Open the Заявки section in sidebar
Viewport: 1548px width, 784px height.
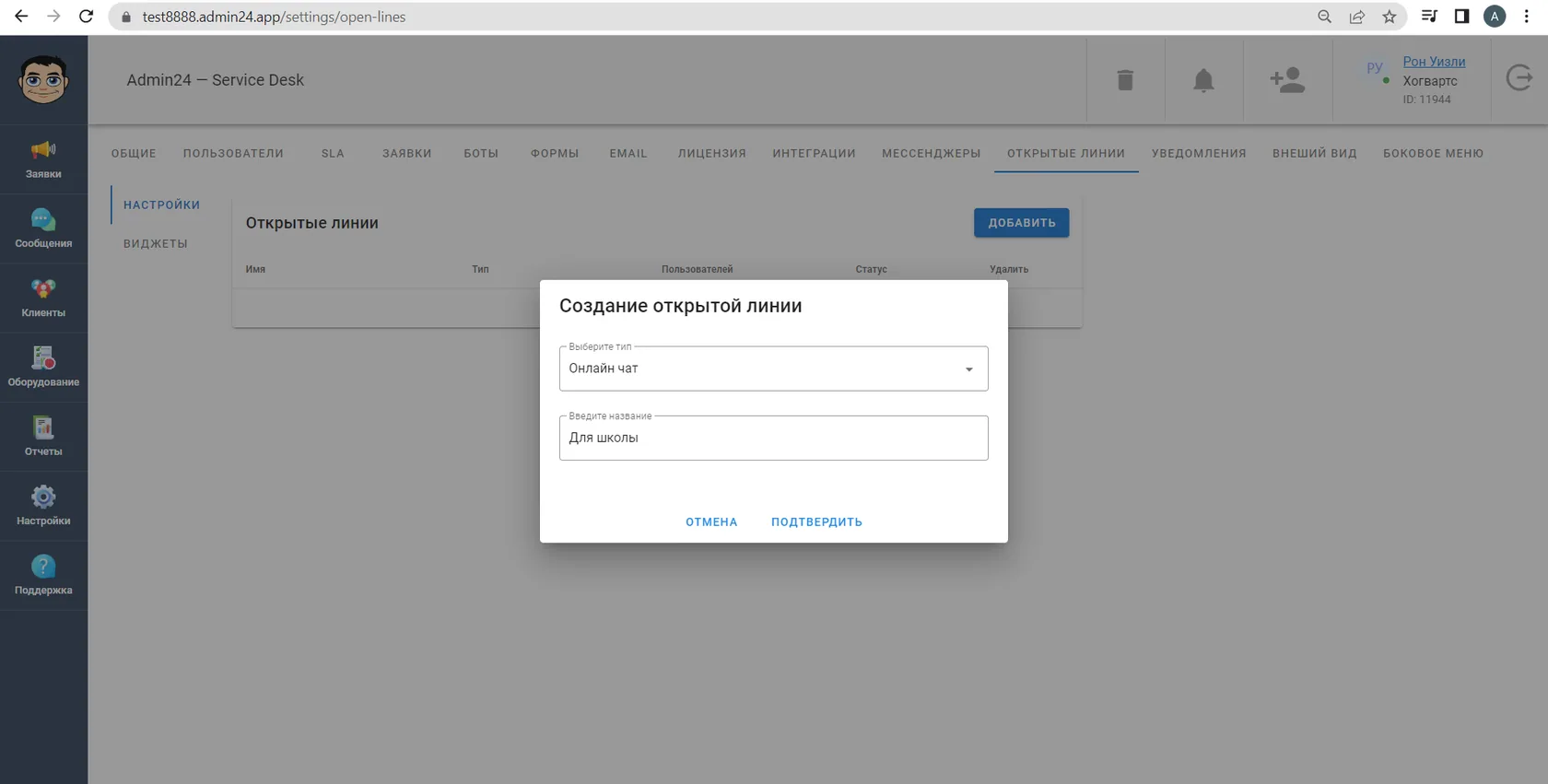pos(43,159)
